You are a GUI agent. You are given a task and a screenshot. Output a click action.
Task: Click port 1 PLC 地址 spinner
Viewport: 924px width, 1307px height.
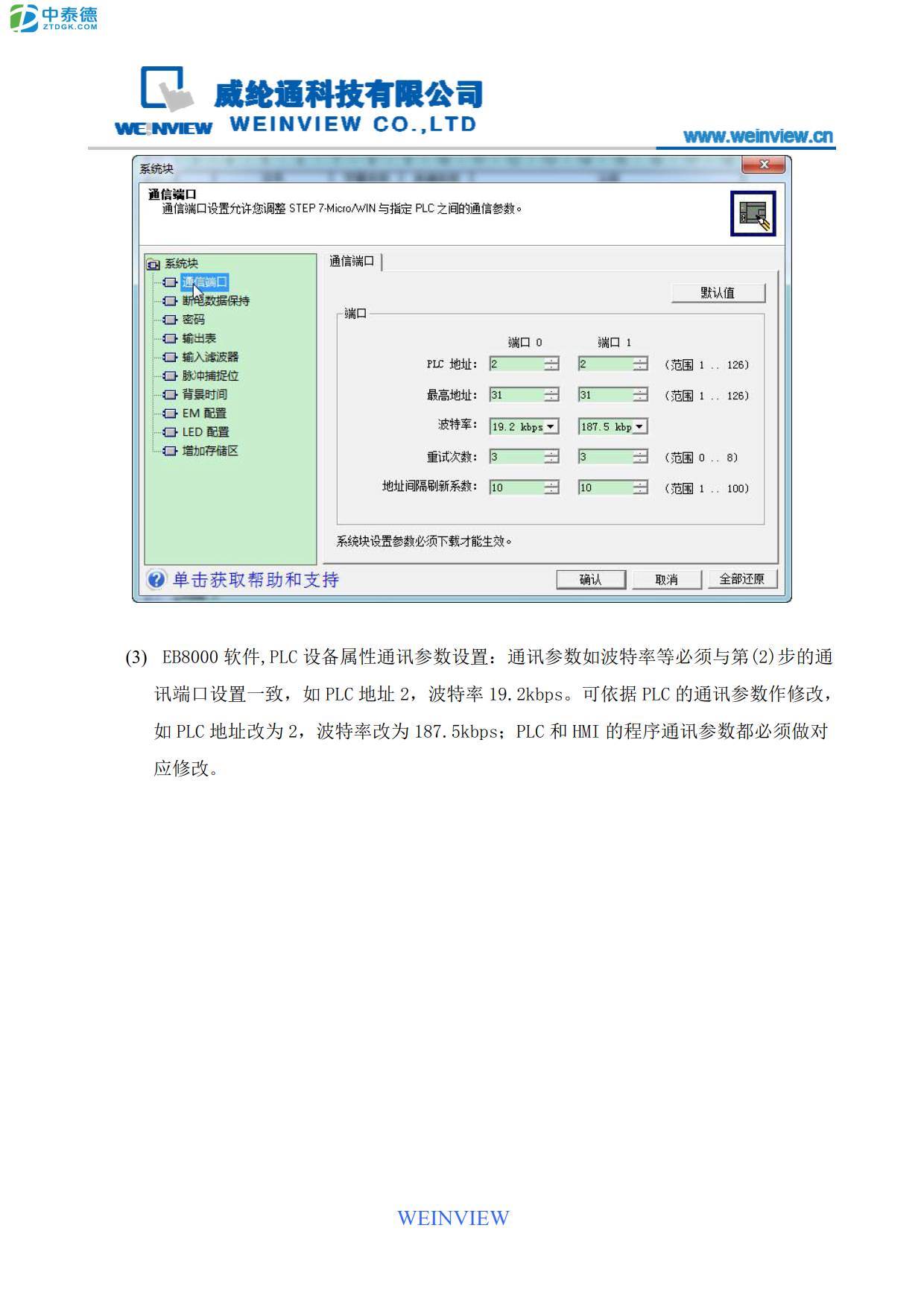(x=641, y=364)
